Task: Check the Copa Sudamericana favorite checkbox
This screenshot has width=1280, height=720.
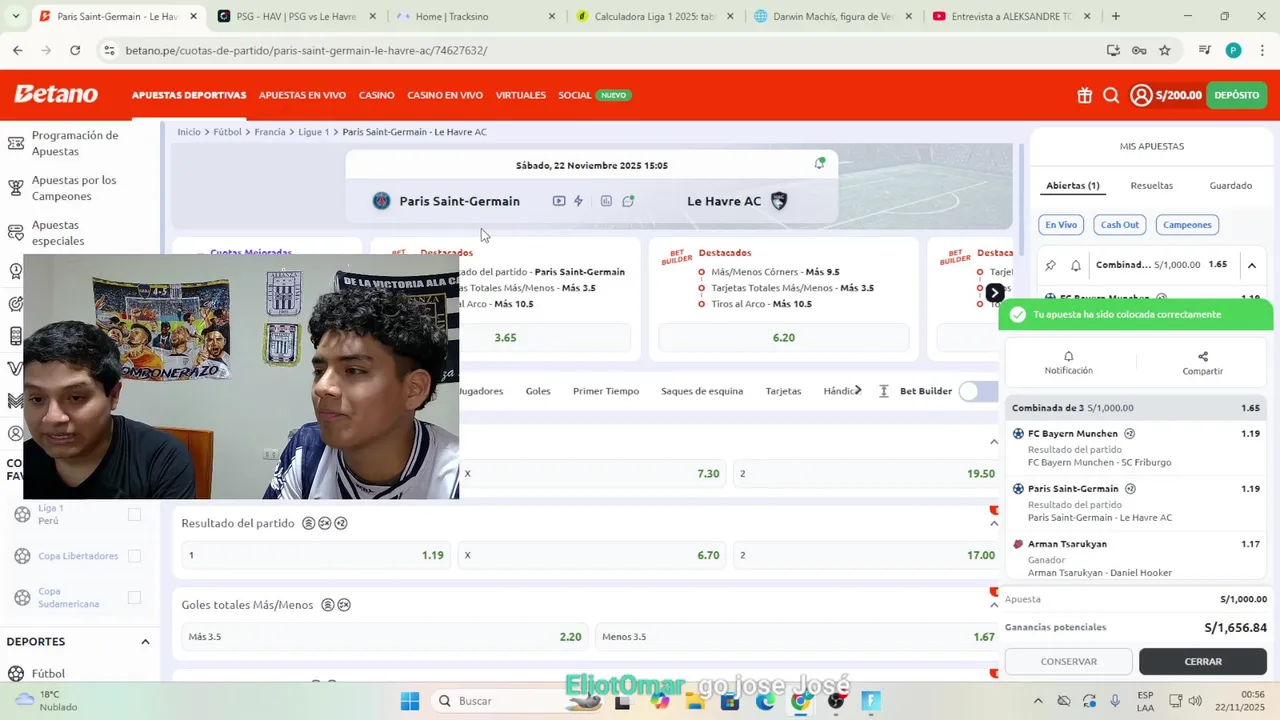Action: 135,598
